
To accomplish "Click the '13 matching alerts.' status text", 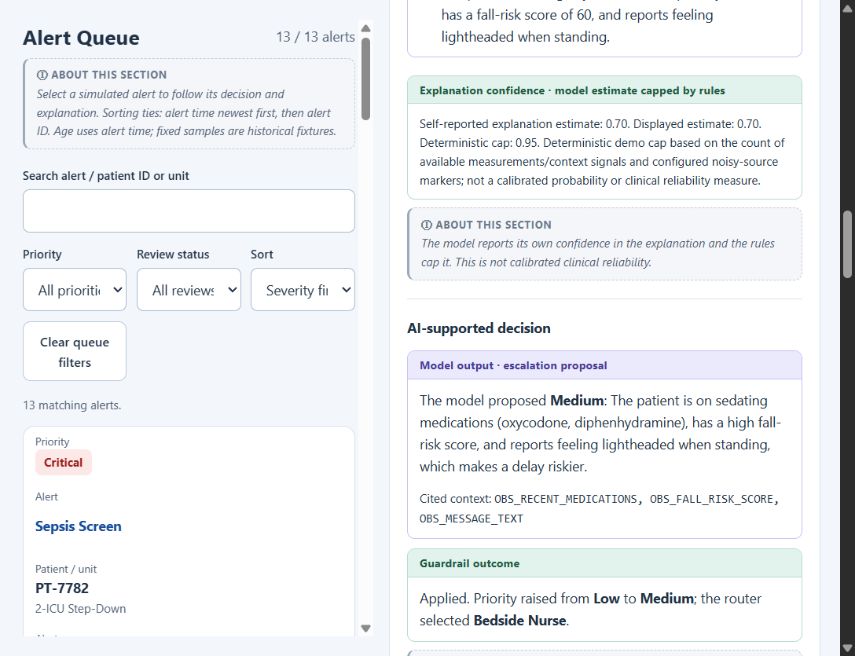I will (72, 405).
